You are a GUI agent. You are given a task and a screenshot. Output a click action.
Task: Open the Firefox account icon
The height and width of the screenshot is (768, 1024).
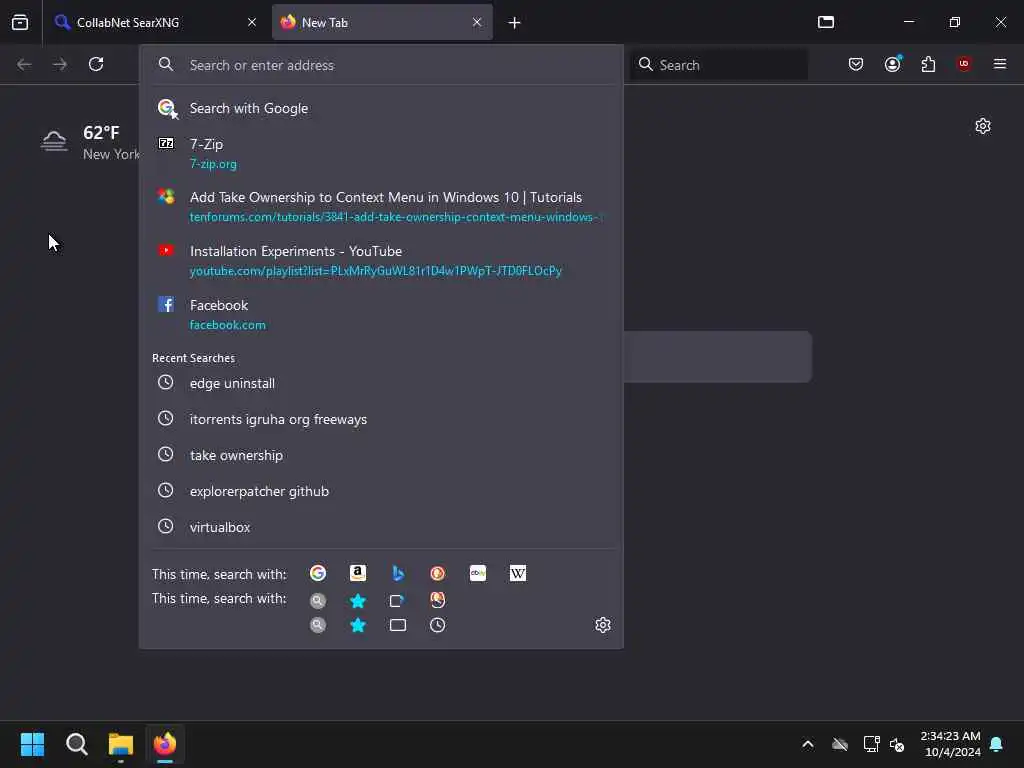pos(892,64)
